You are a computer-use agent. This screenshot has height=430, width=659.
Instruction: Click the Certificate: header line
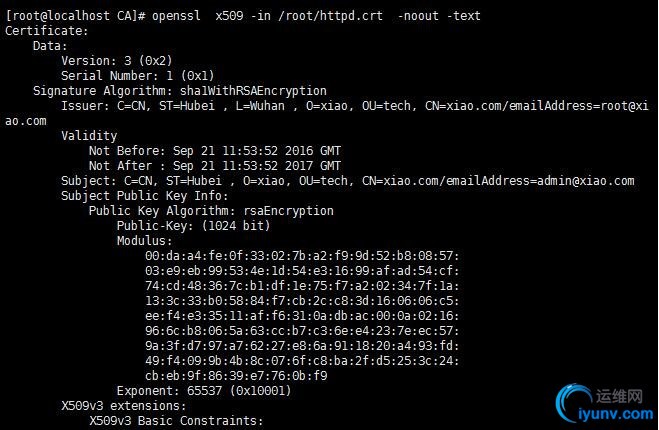[x=47, y=31]
